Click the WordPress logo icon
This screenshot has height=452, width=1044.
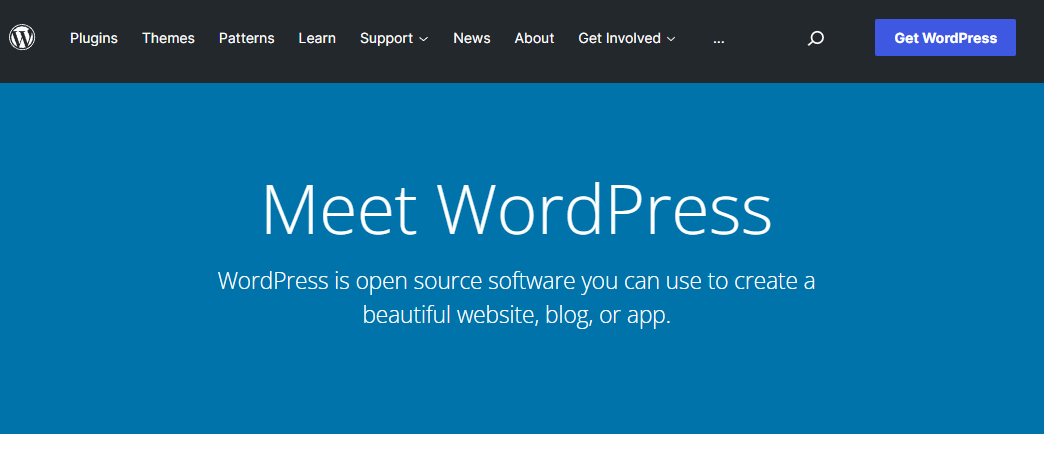pos(22,38)
